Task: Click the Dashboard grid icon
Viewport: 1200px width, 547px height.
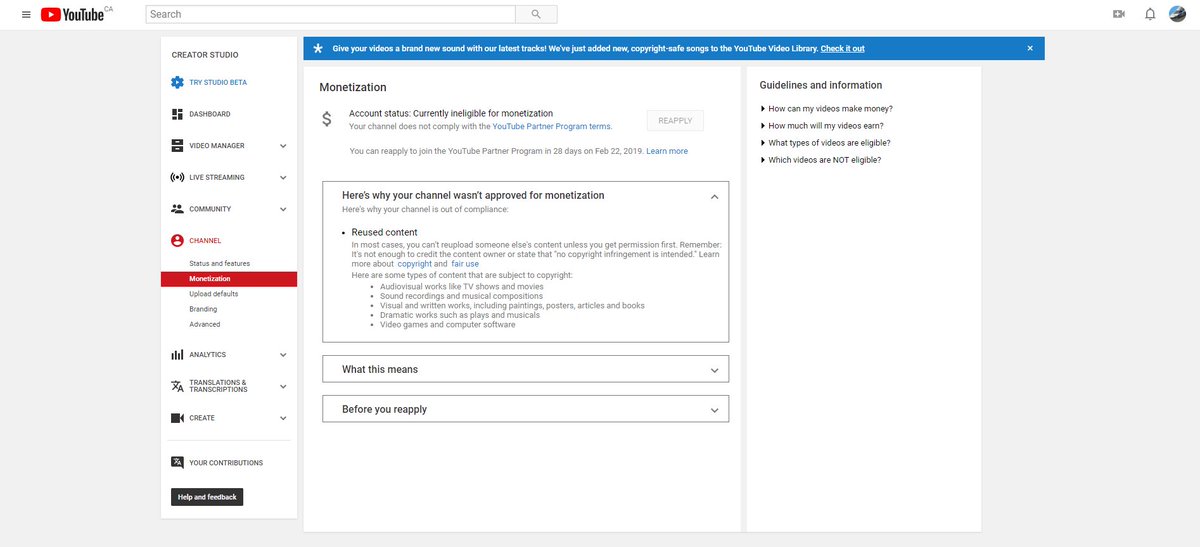Action: point(177,114)
